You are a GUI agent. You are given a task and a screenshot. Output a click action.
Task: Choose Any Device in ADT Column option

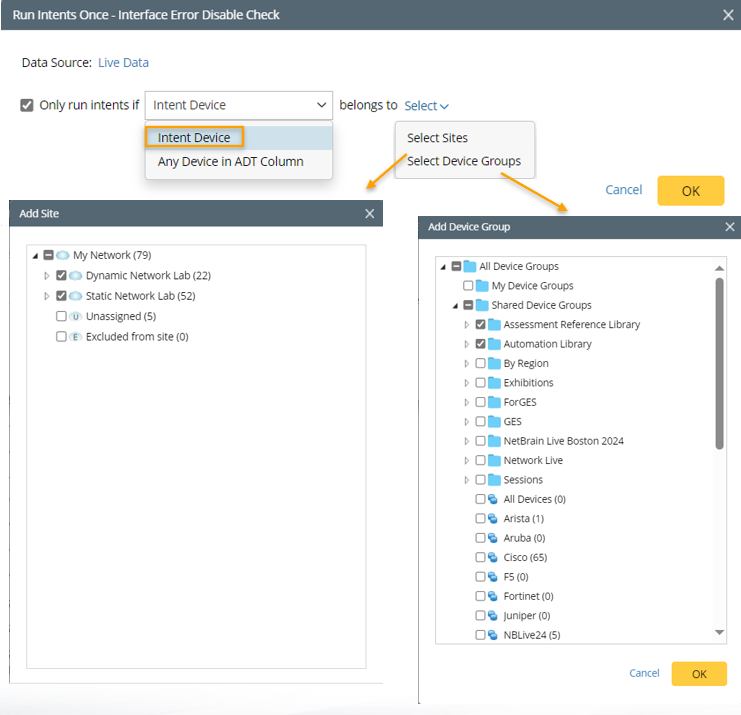point(230,161)
